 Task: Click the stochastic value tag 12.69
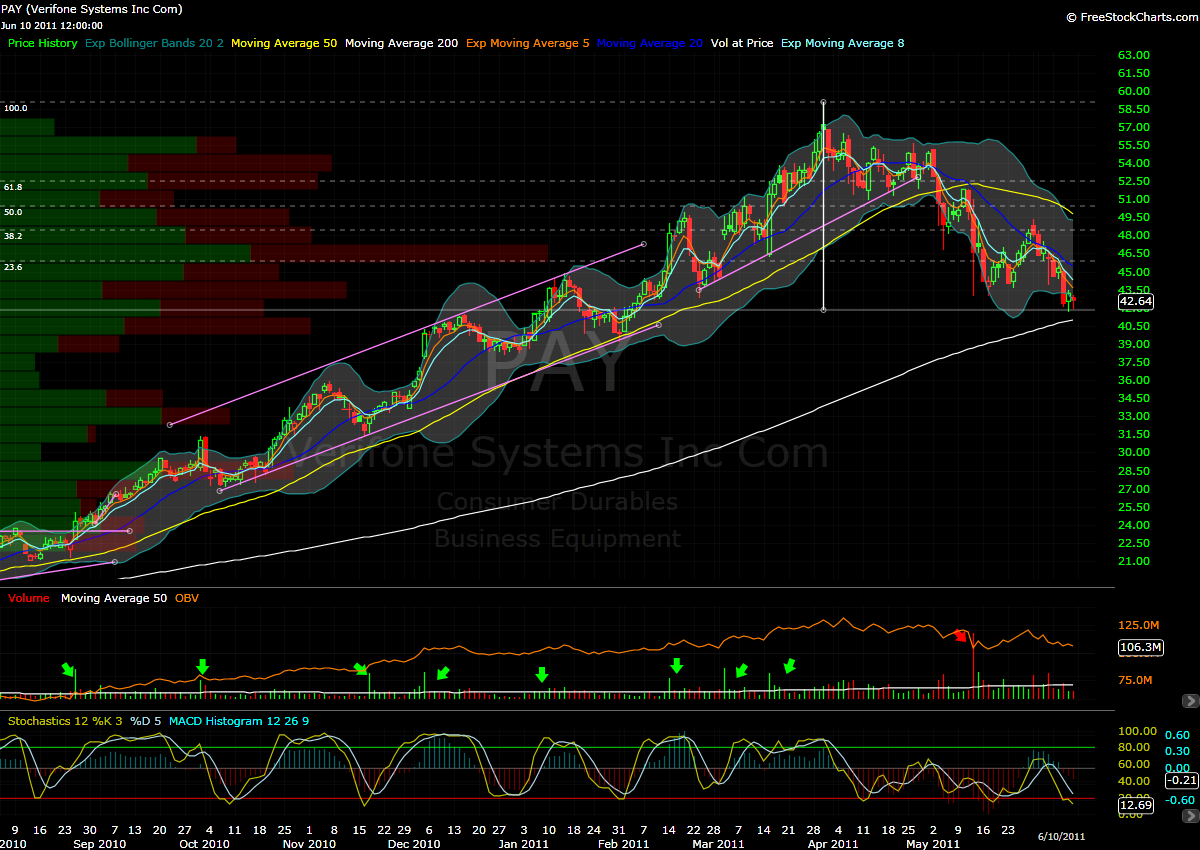click(x=1136, y=804)
